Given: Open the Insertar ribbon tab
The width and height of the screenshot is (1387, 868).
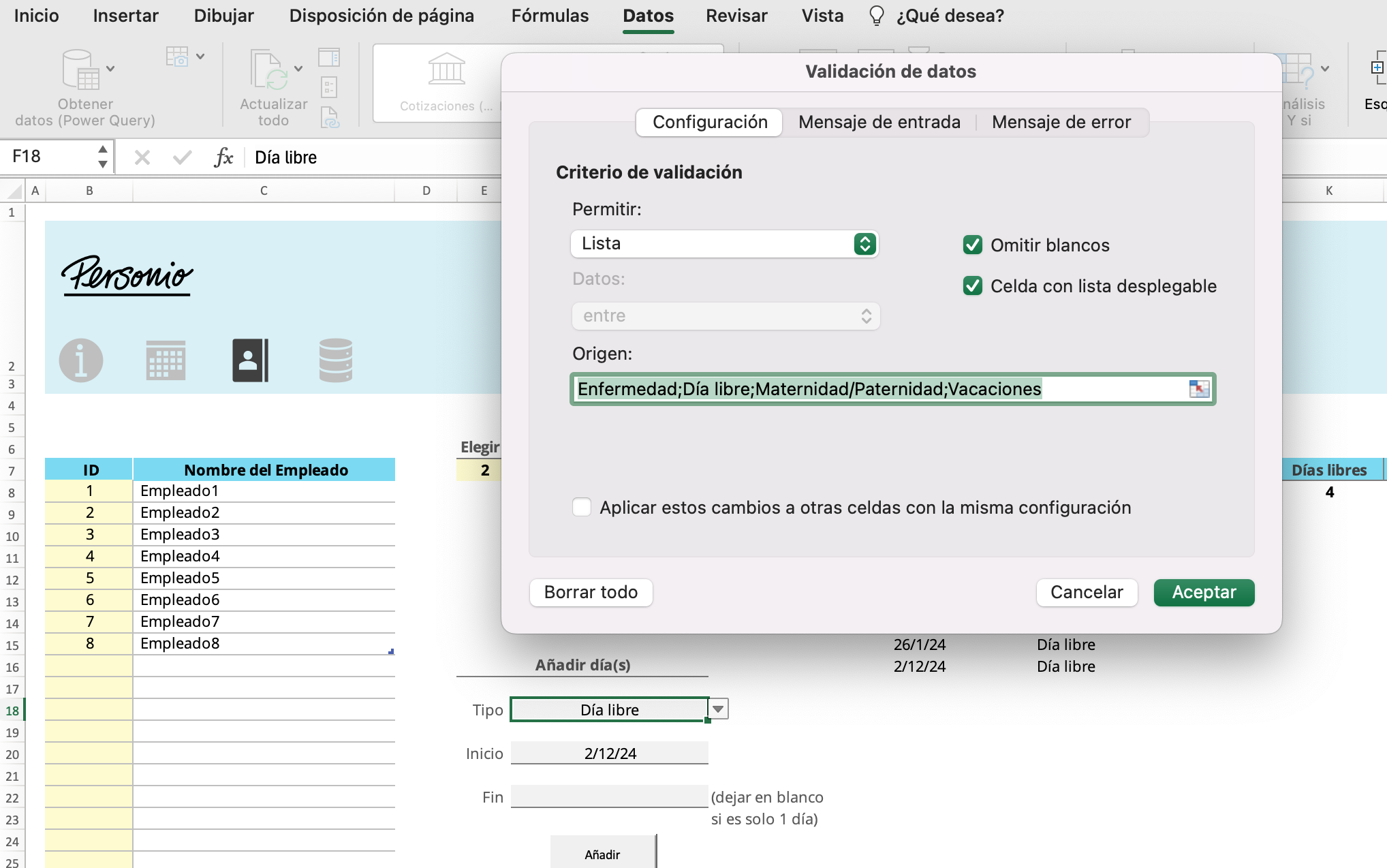Looking at the screenshot, I should 126,16.
